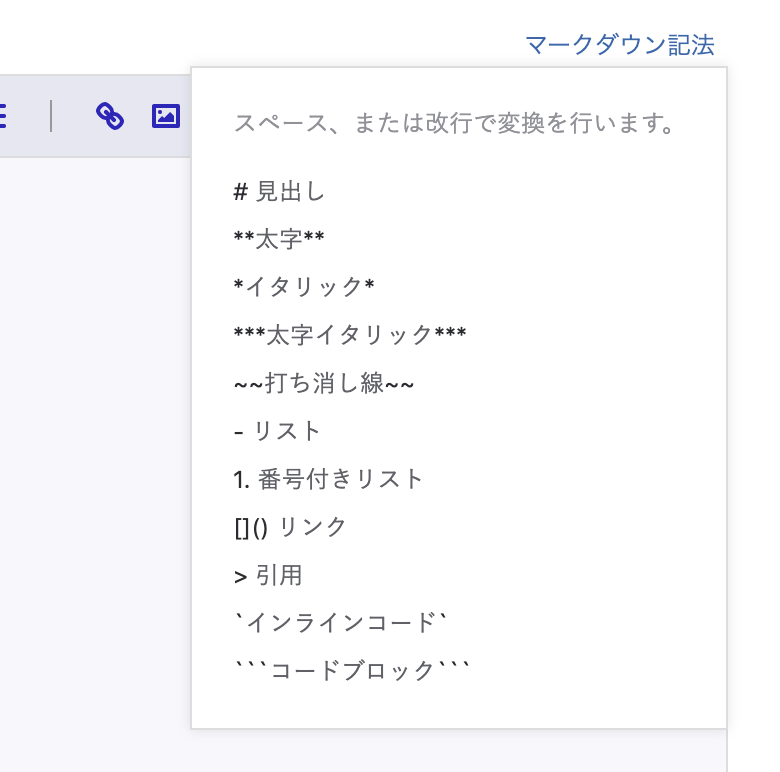Select the '- リスト' bullet list entry

[x=277, y=431]
